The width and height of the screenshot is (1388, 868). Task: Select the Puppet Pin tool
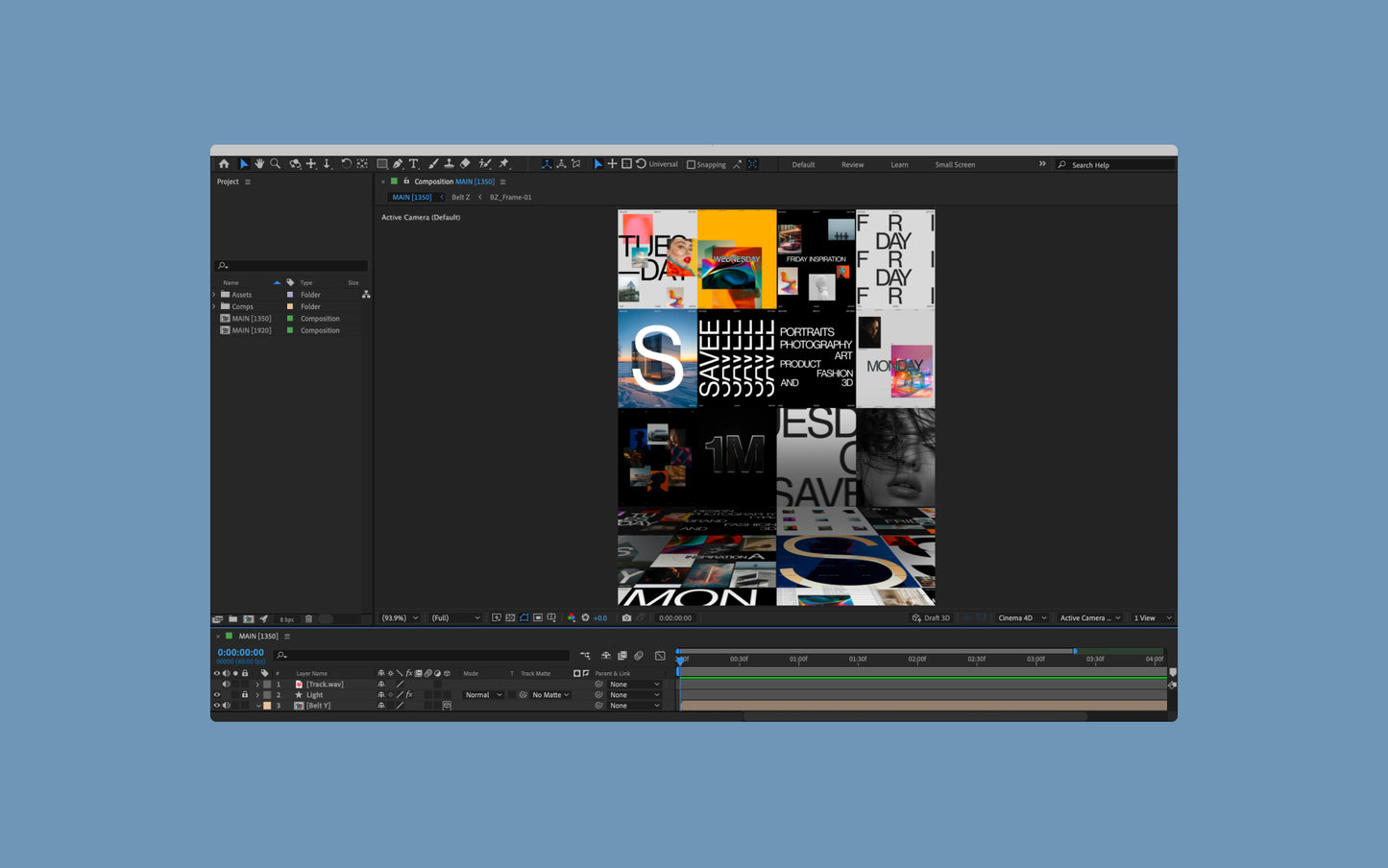(504, 164)
